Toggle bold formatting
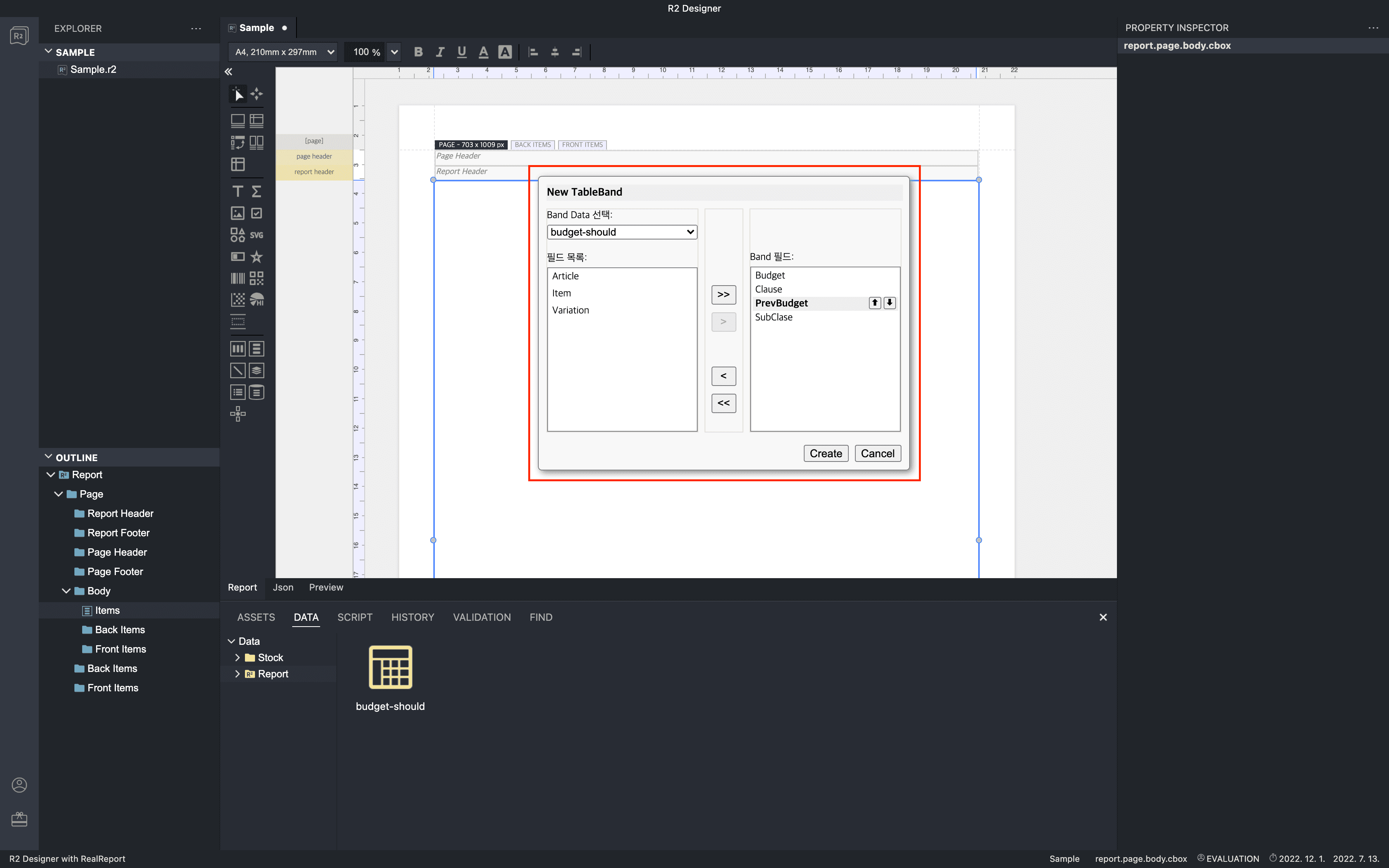Viewport: 1389px width, 868px height. point(419,52)
